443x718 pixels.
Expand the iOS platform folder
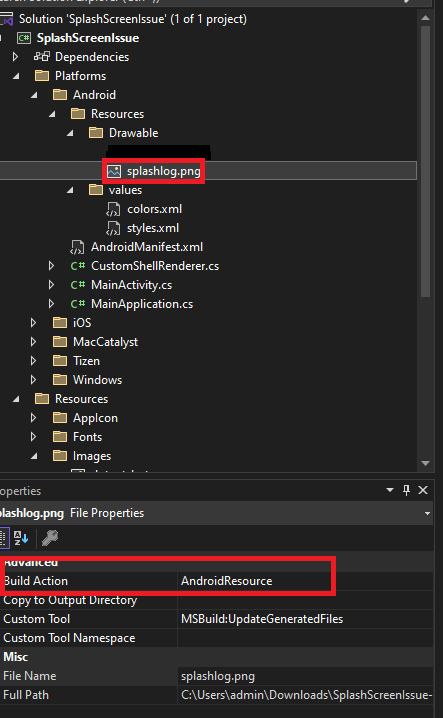33,323
